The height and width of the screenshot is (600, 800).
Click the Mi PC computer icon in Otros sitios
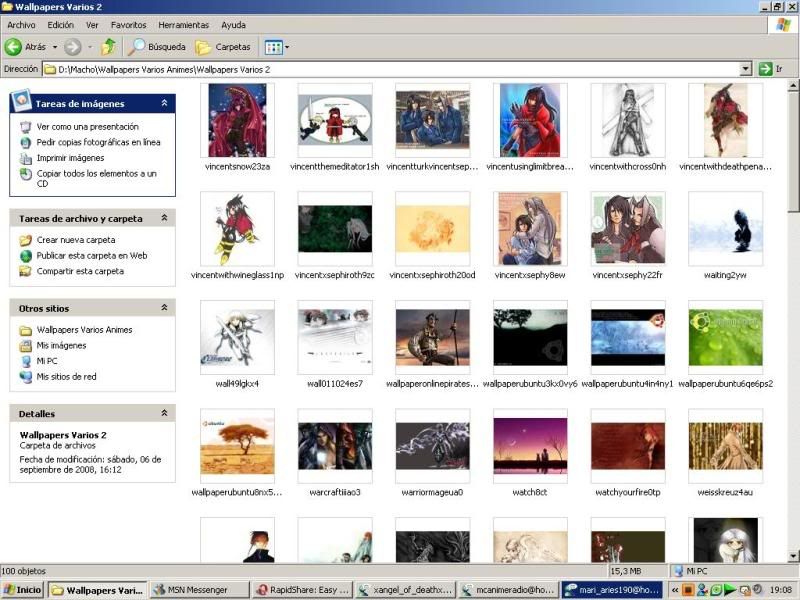point(26,361)
